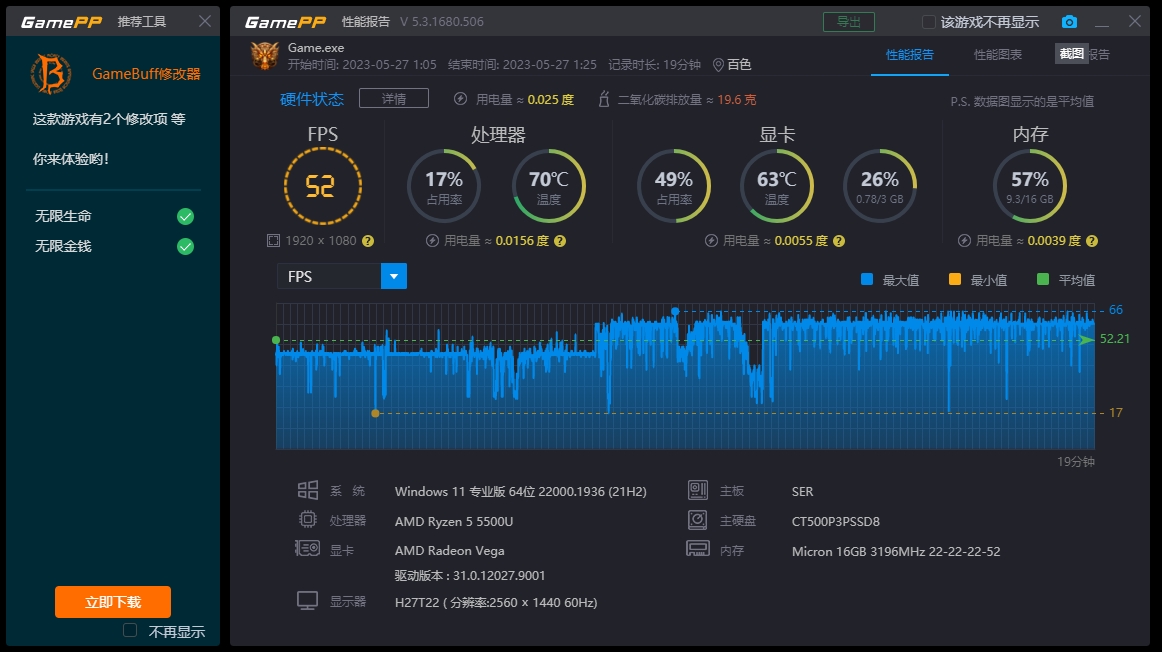Click the processor icon beside AMD Ryzen 5 5500U

308,520
